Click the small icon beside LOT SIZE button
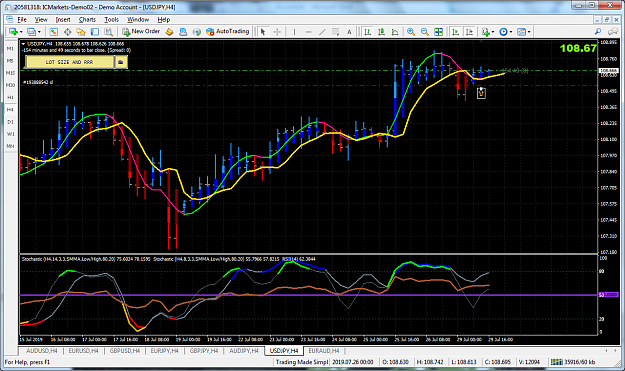The width and height of the screenshot is (625, 371). 121,62
